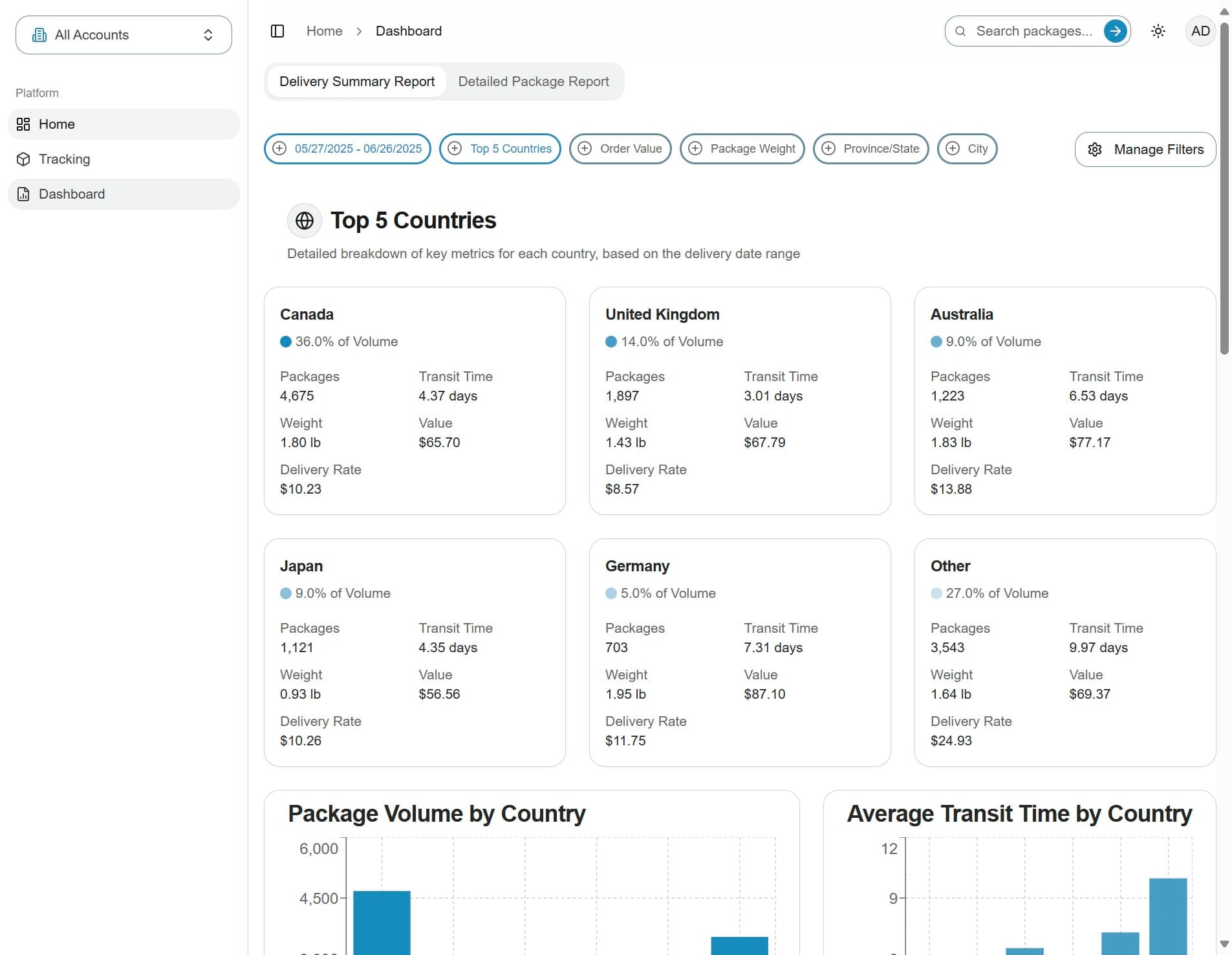Viewport: 1232px width, 955px height.
Task: Click Other's transit time 9.97 days
Action: pos(1098,648)
